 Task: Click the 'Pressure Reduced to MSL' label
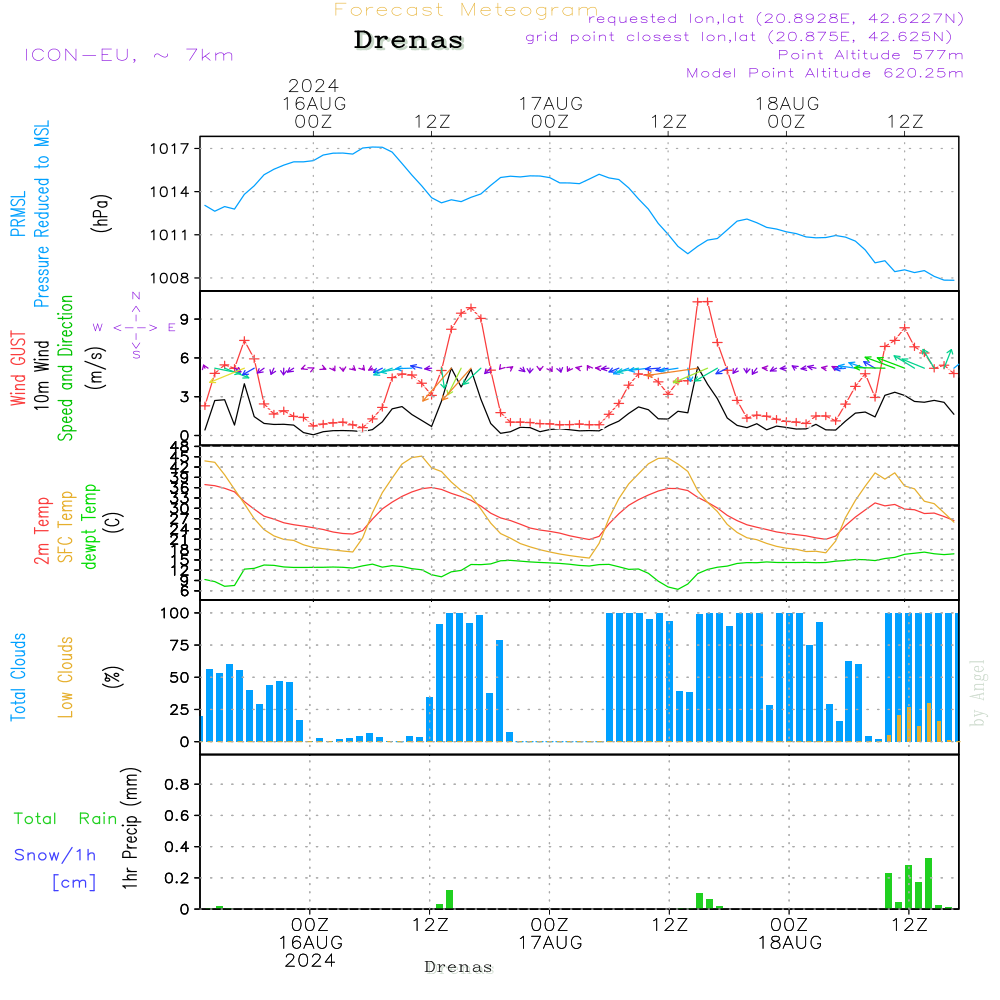[x=41, y=214]
